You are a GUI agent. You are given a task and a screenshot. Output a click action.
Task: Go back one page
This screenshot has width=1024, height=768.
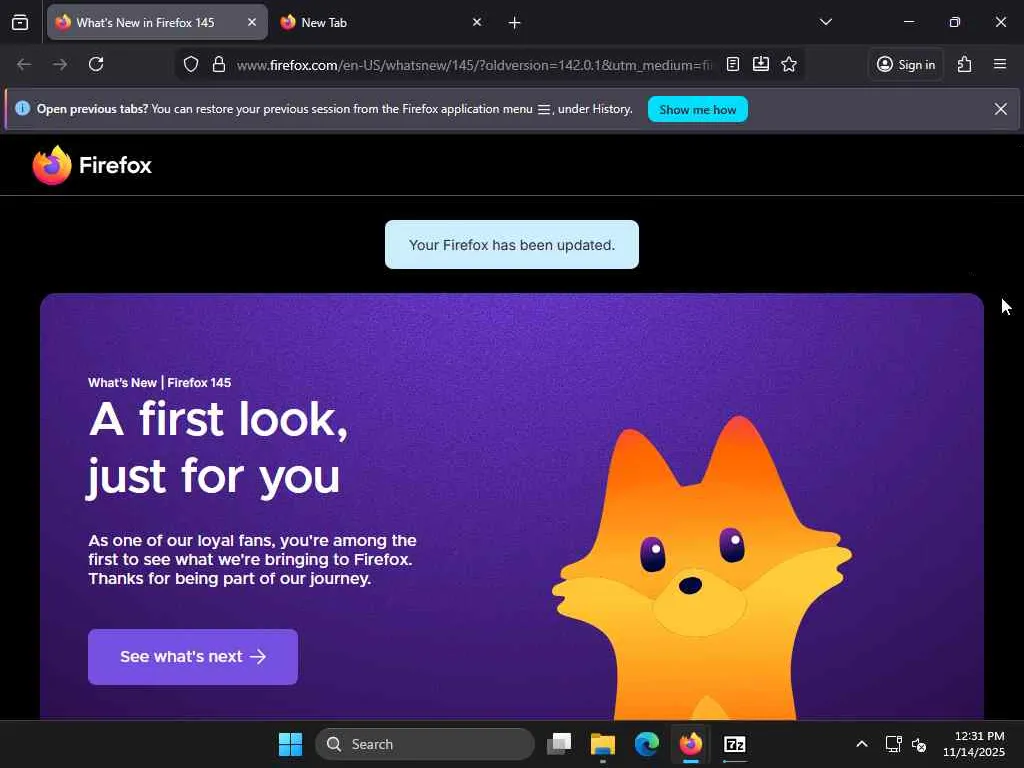[x=24, y=64]
